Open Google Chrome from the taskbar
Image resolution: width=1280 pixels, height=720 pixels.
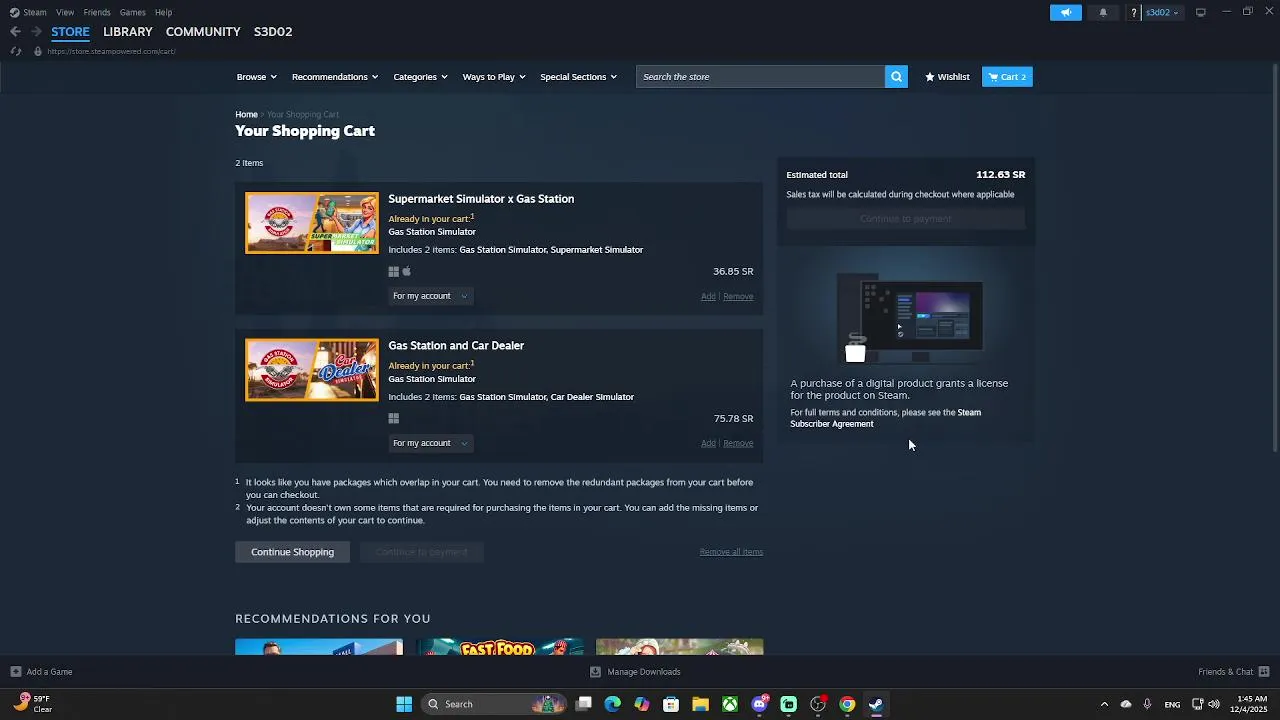coord(847,704)
